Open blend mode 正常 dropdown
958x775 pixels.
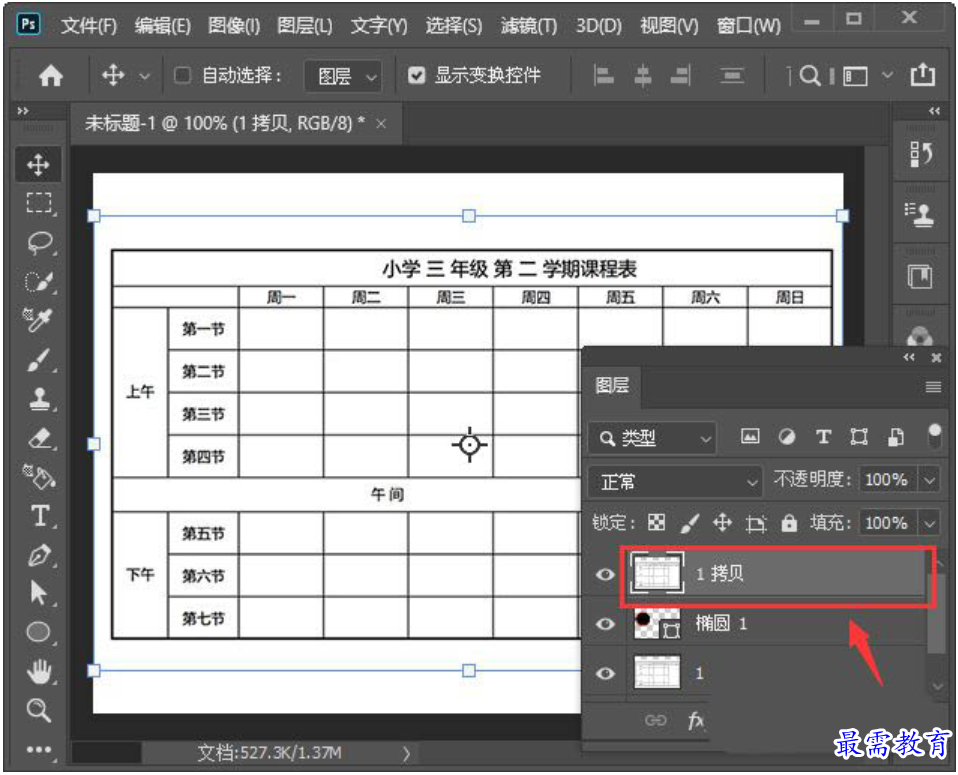[675, 482]
